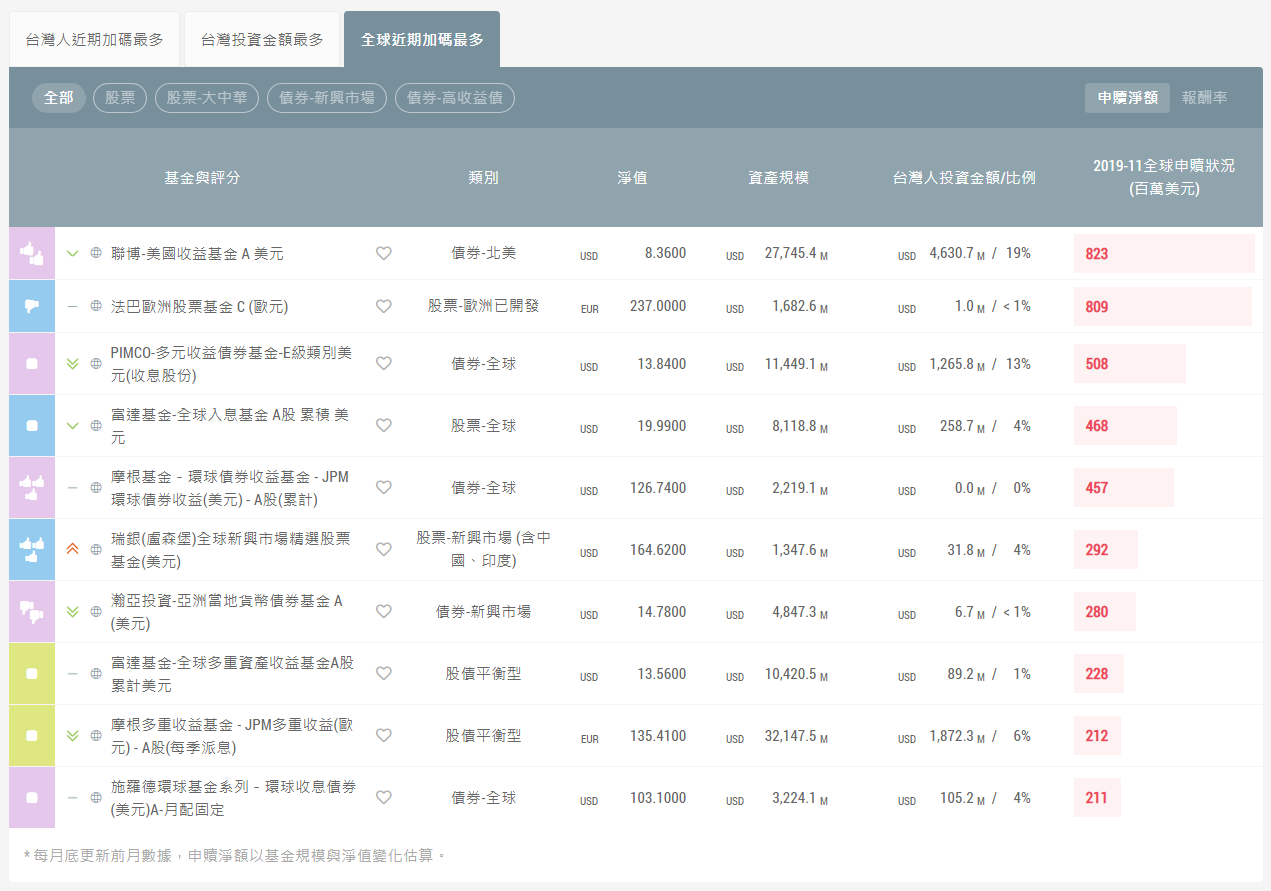1271x891 pixels.
Task: Expand details for 聯博-美國收益基金 via green chevron
Action: click(71, 253)
